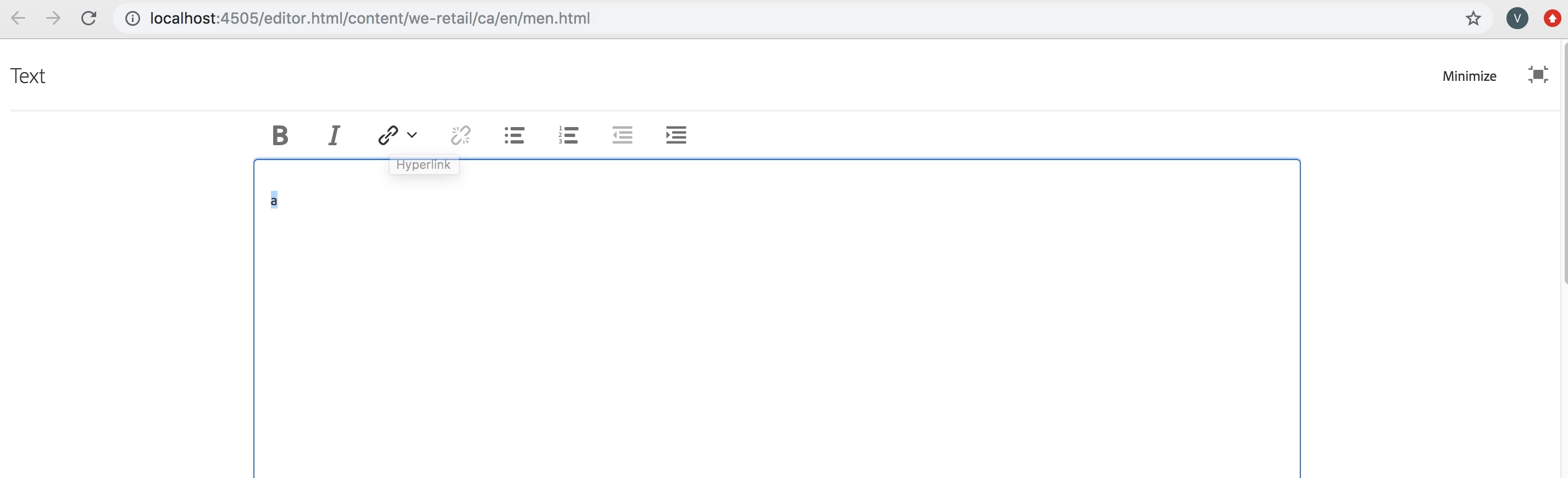1568x478 pixels.
Task: Click the red update arrow icon
Action: coord(1552,18)
